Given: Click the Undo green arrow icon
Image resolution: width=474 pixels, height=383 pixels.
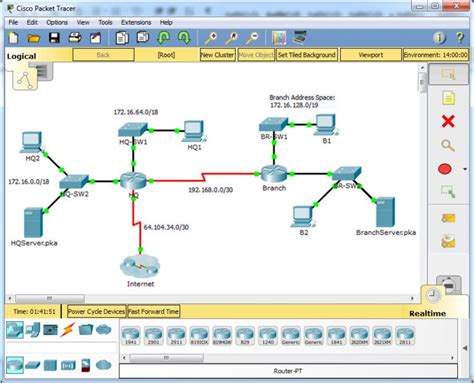Looking at the screenshot, I should (x=163, y=38).
